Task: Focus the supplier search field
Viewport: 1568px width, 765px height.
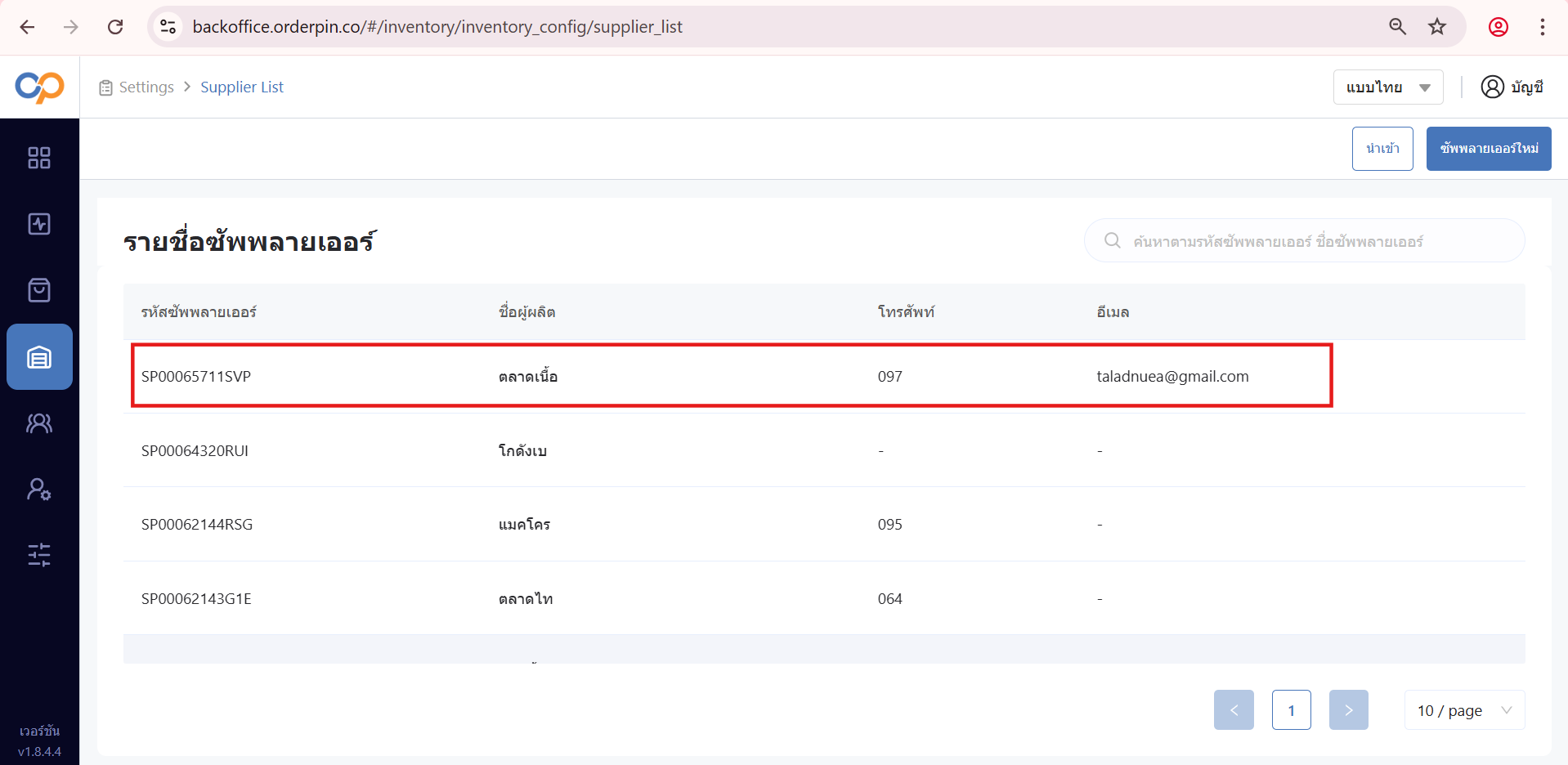Action: 1304,240
